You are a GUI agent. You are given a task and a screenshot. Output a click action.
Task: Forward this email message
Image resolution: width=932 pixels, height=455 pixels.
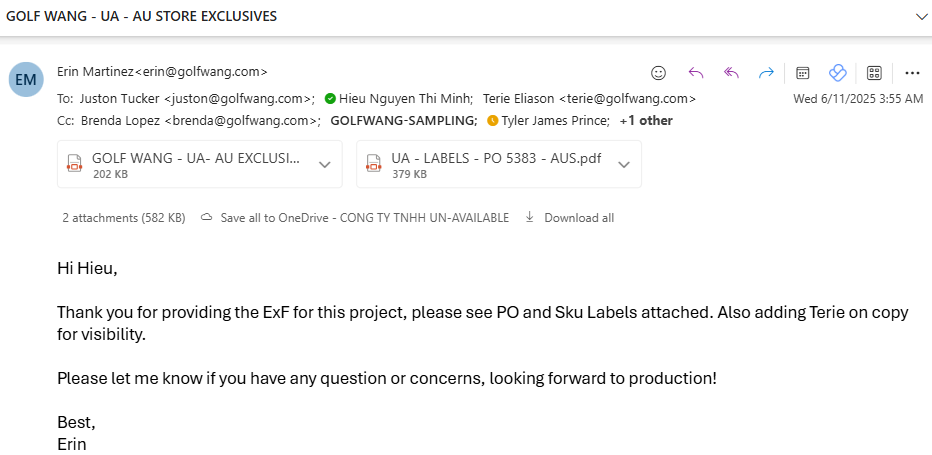[x=766, y=72]
